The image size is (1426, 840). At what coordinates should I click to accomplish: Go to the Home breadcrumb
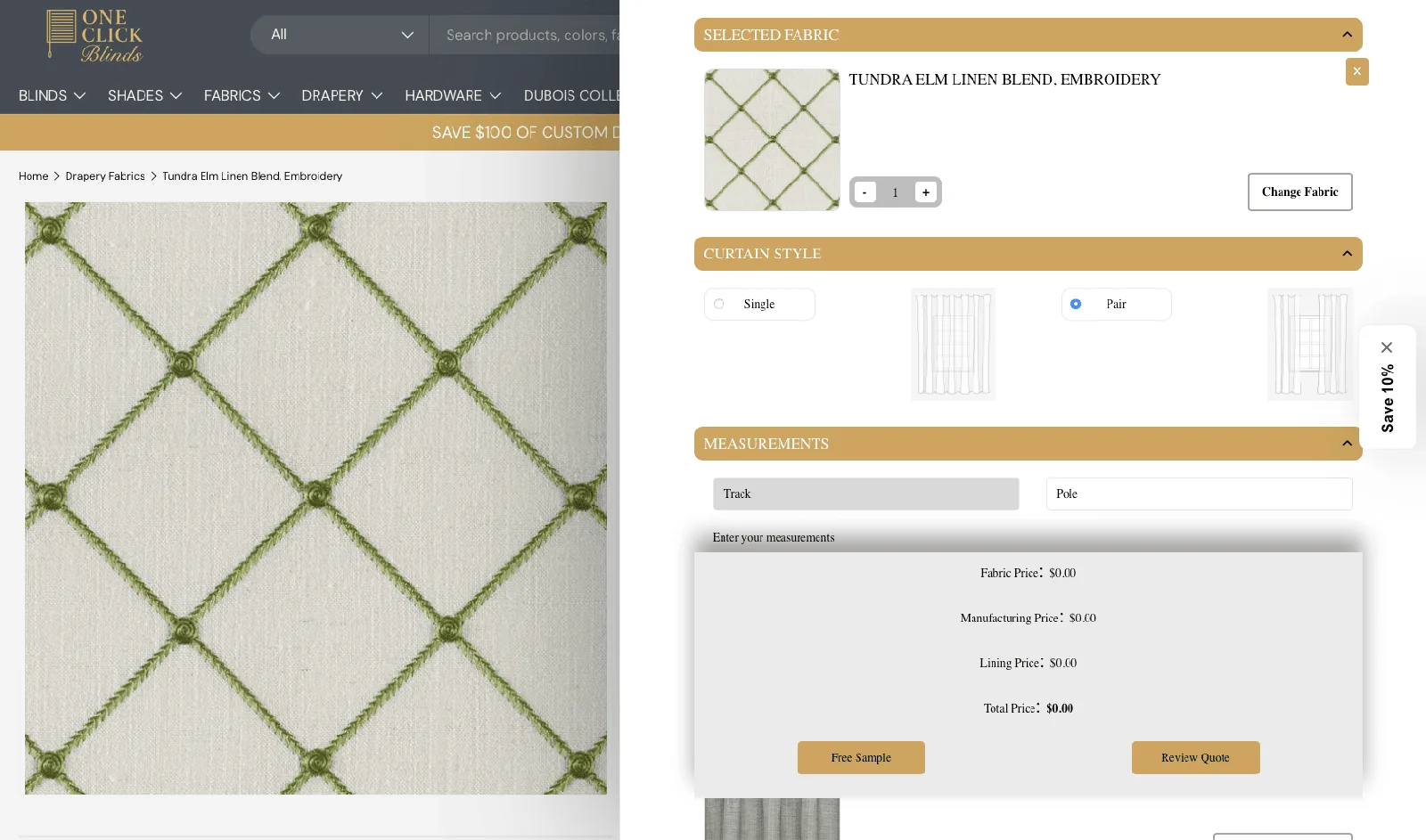pyautogui.click(x=33, y=176)
